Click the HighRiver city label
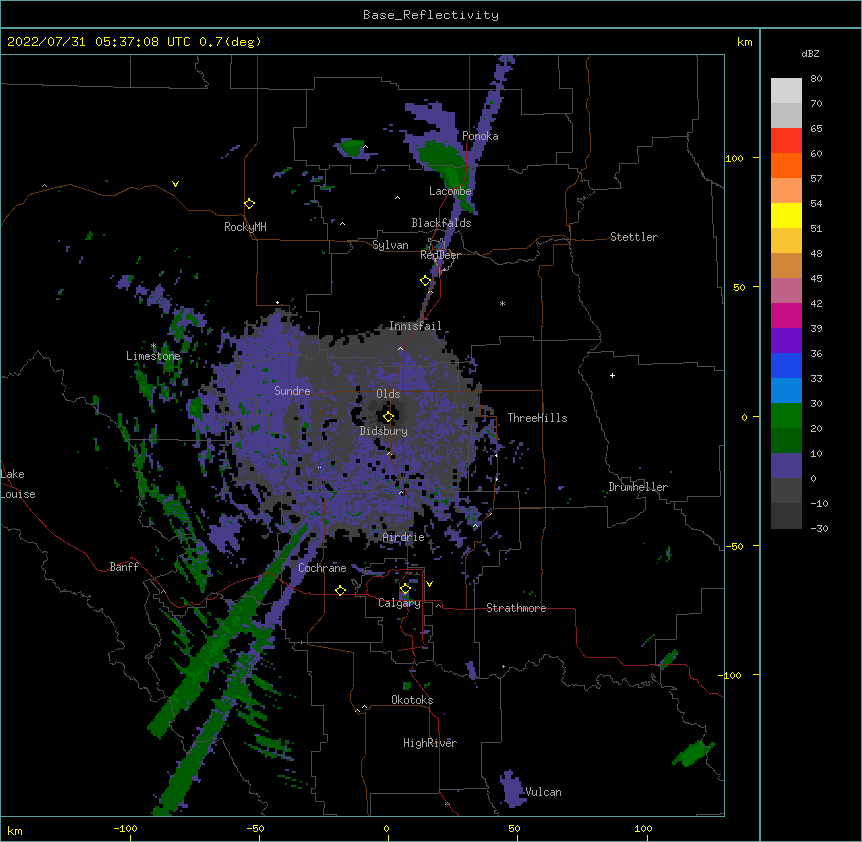 (x=430, y=743)
